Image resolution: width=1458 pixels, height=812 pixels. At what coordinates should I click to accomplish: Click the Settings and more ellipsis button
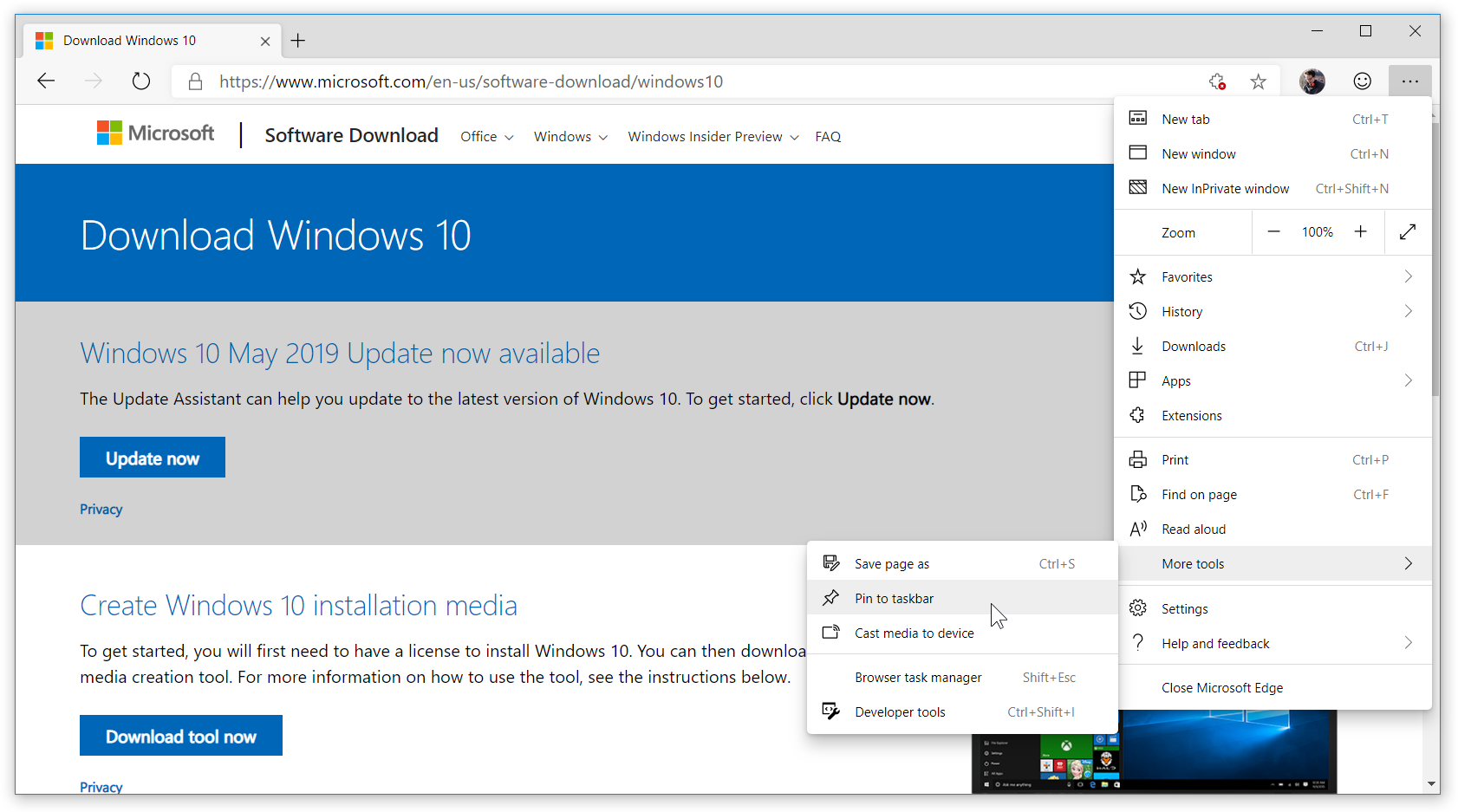[x=1409, y=81]
